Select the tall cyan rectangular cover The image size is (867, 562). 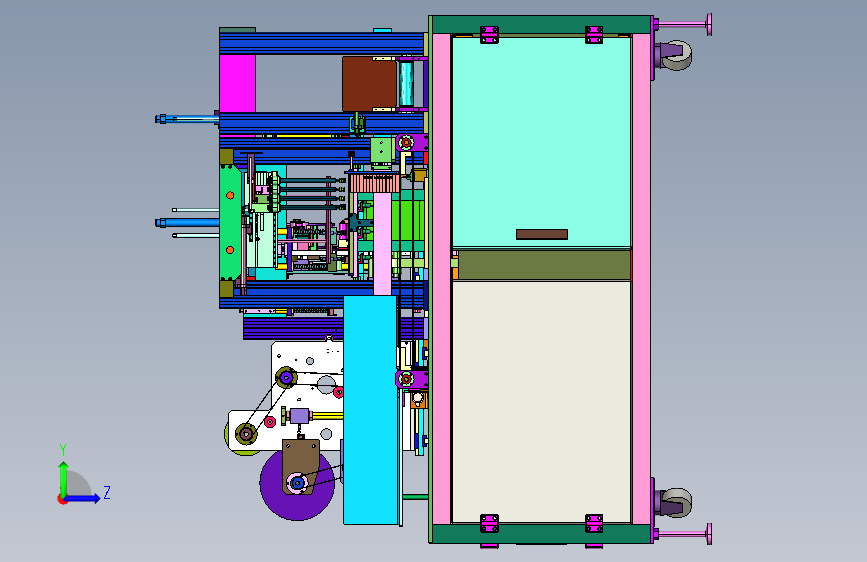(x=370, y=410)
